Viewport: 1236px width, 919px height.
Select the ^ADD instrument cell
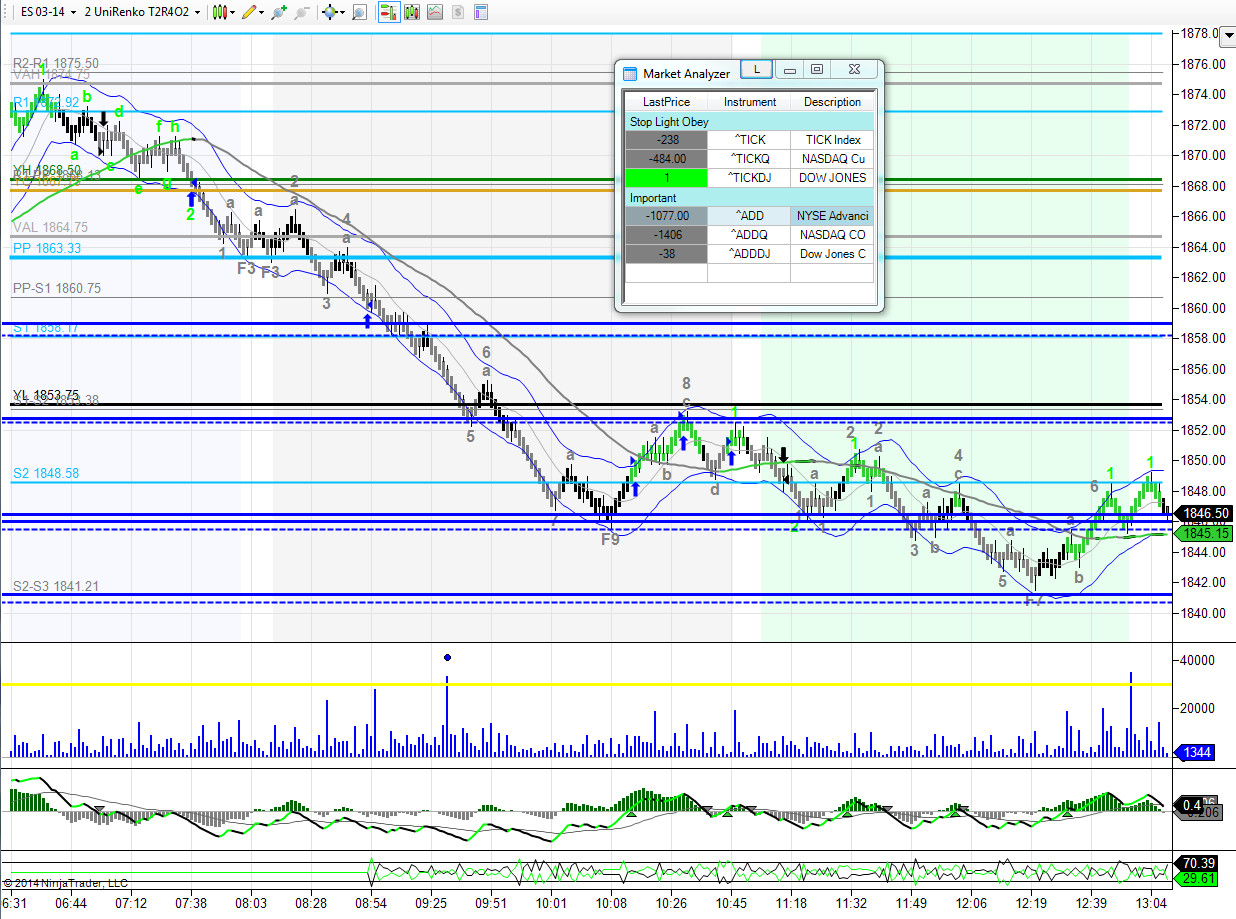pos(749,217)
